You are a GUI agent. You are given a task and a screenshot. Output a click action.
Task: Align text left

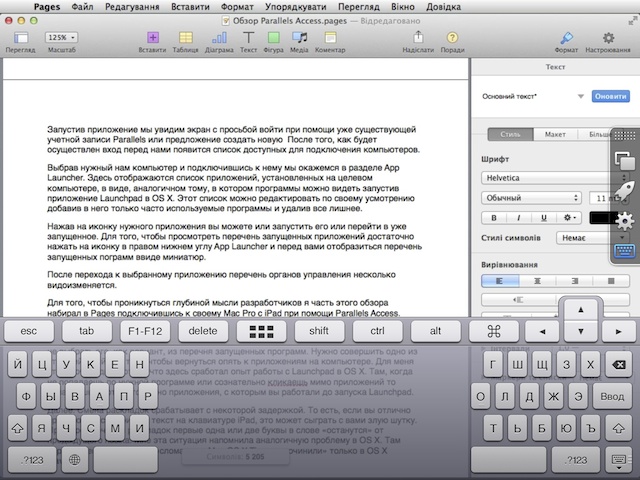coord(500,281)
